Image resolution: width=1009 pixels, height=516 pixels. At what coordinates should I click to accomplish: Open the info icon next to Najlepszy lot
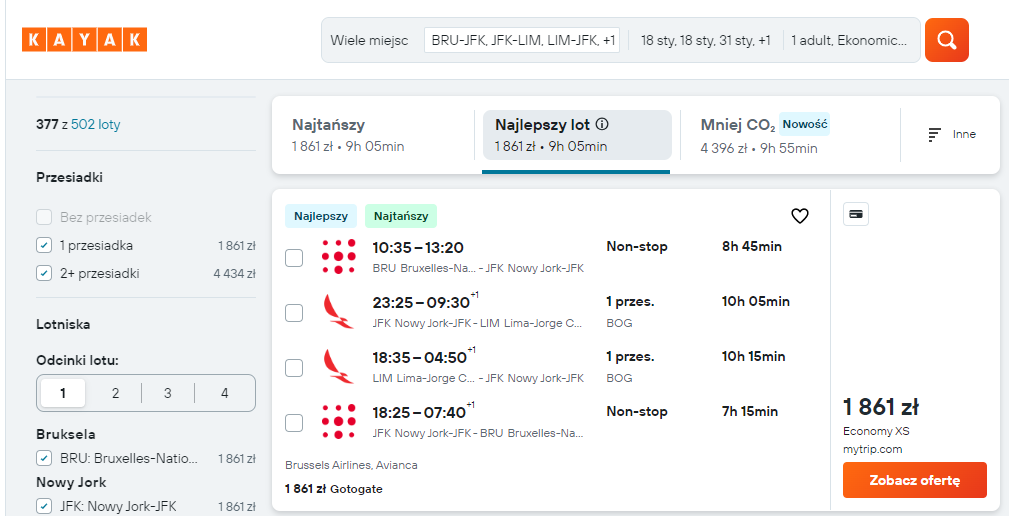point(602,124)
